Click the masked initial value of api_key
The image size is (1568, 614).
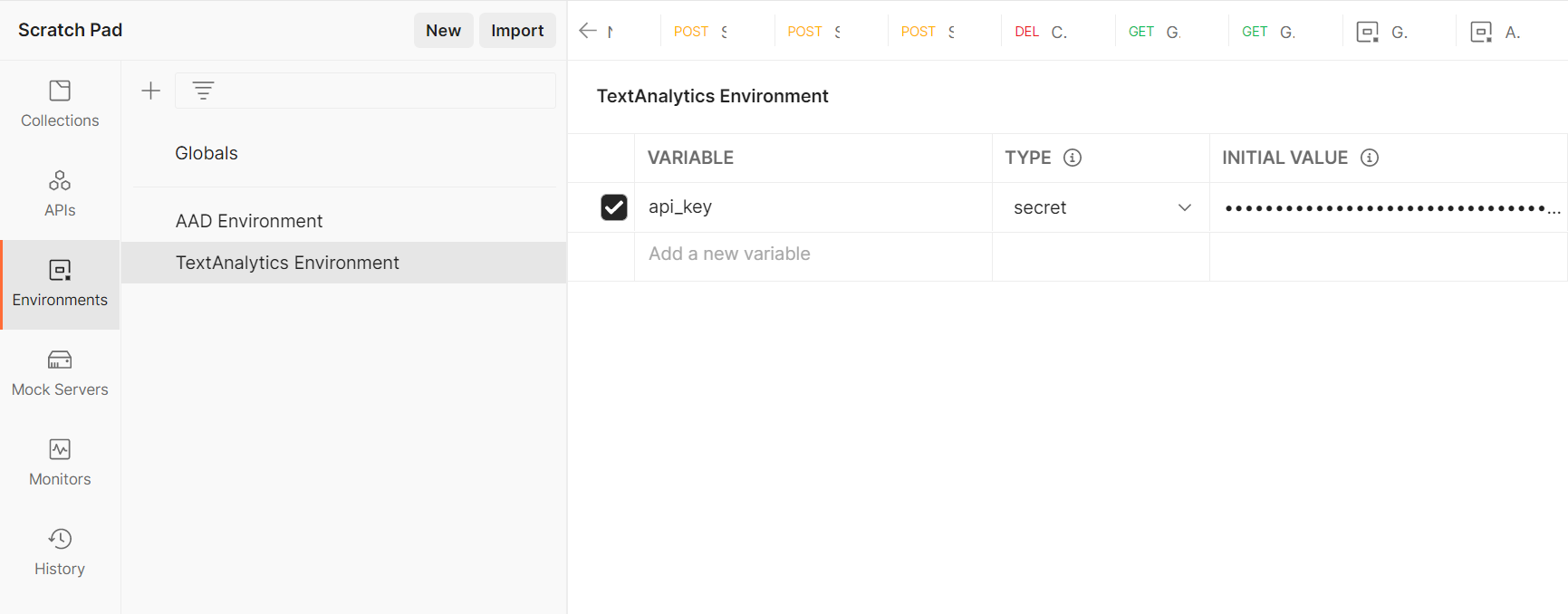[1389, 207]
